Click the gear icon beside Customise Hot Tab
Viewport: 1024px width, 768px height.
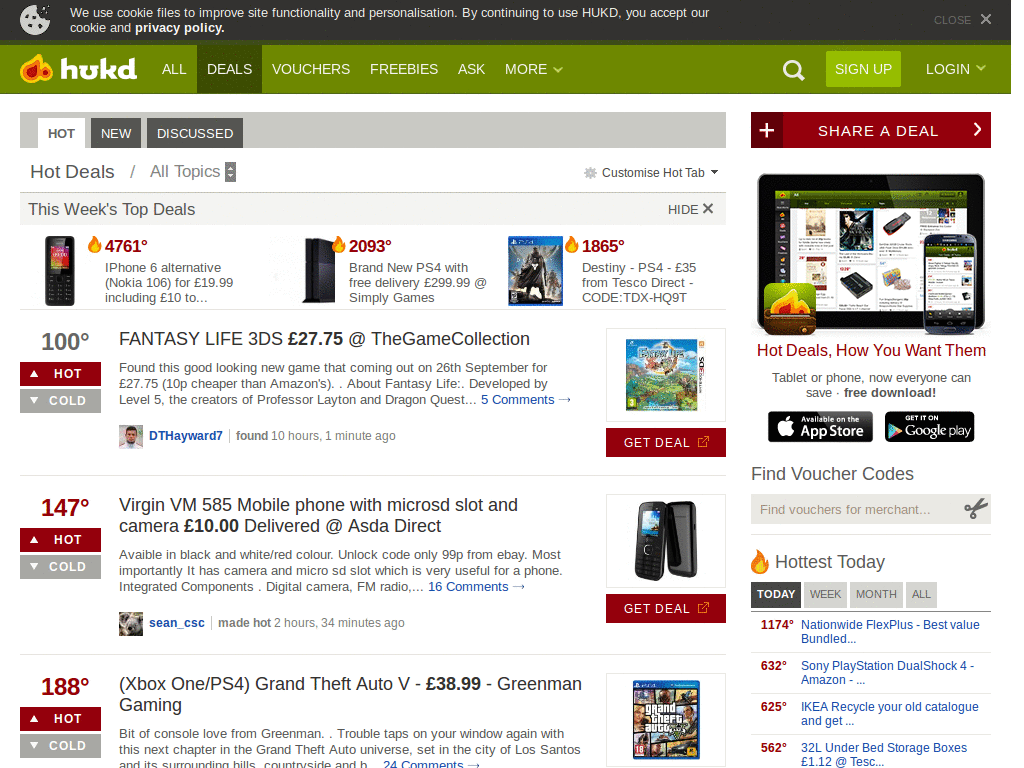point(589,172)
